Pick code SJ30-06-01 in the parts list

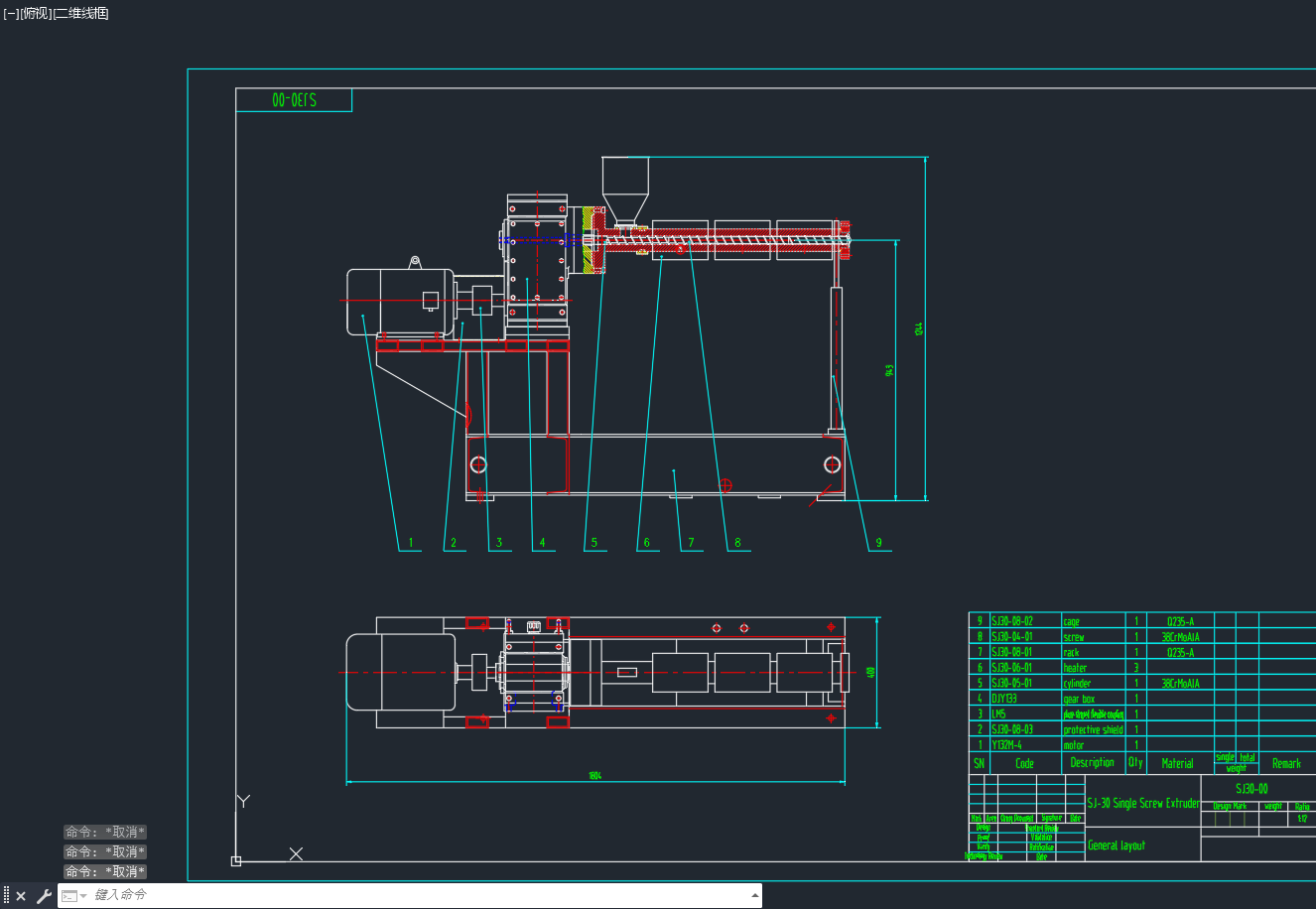pyautogui.click(x=1012, y=668)
